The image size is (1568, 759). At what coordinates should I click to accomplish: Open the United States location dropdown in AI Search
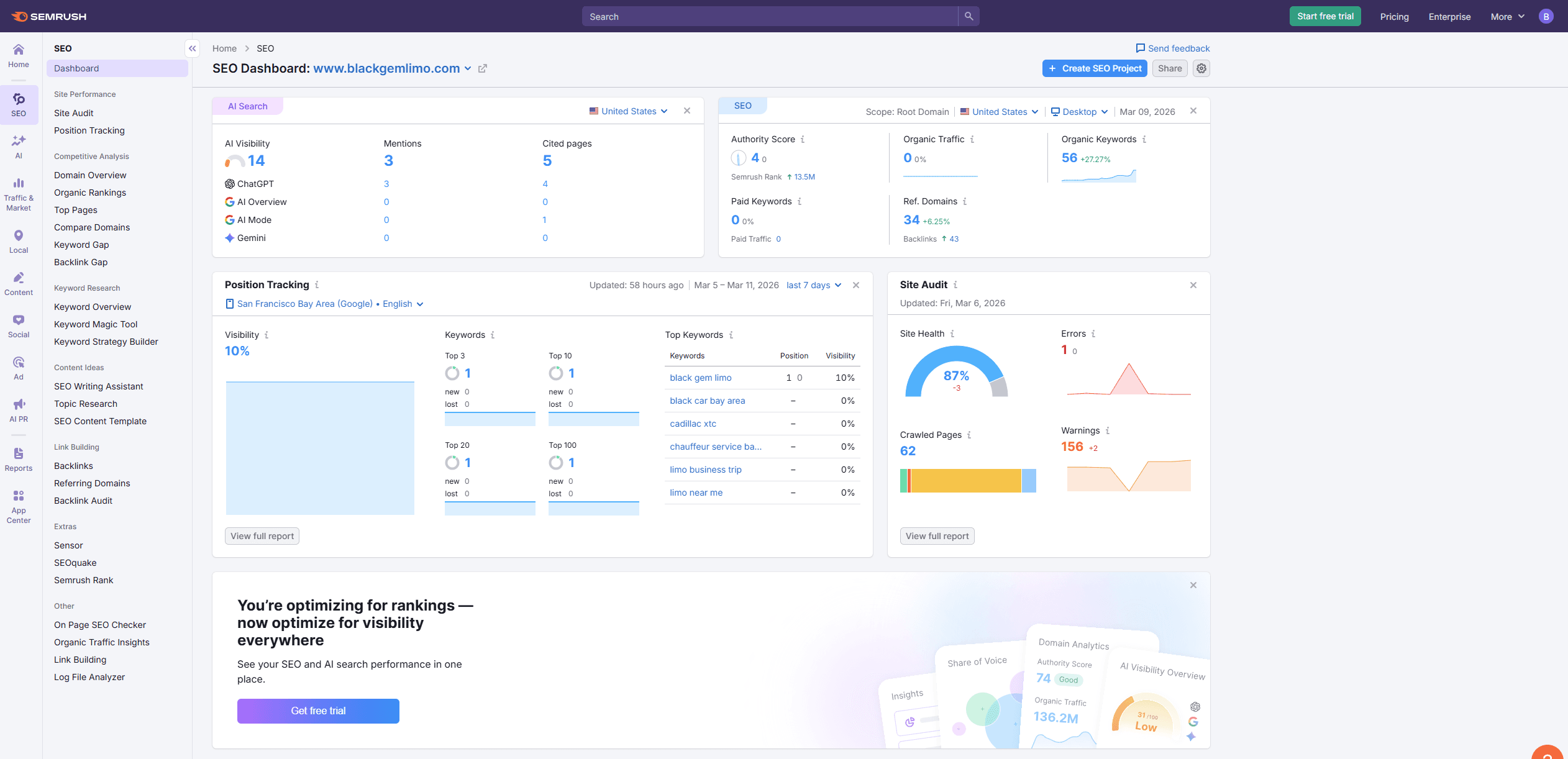(x=627, y=111)
